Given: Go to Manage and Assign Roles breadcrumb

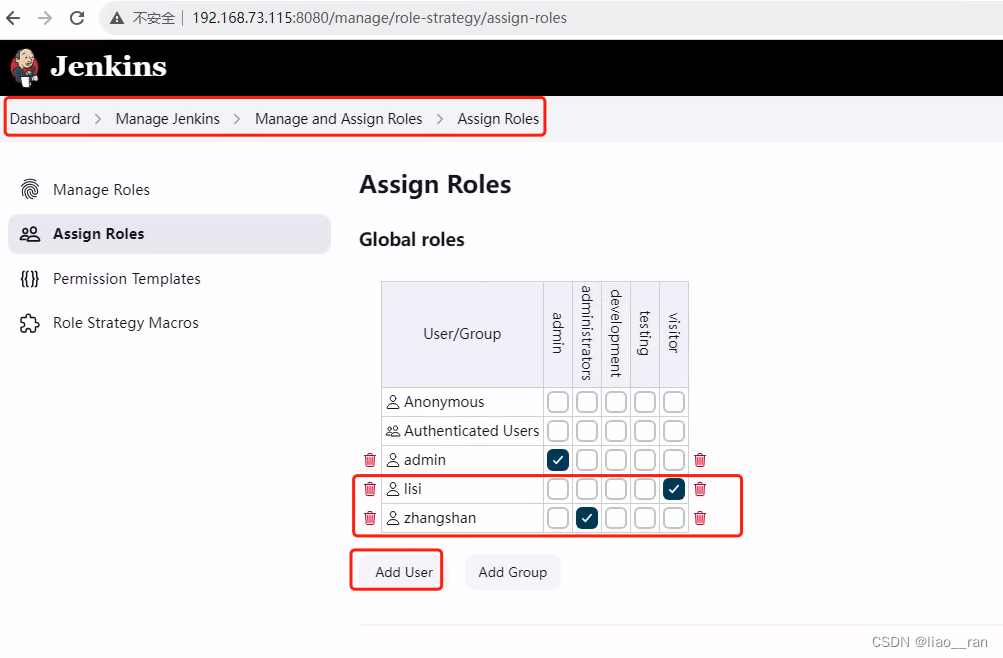Looking at the screenshot, I should click(338, 119).
